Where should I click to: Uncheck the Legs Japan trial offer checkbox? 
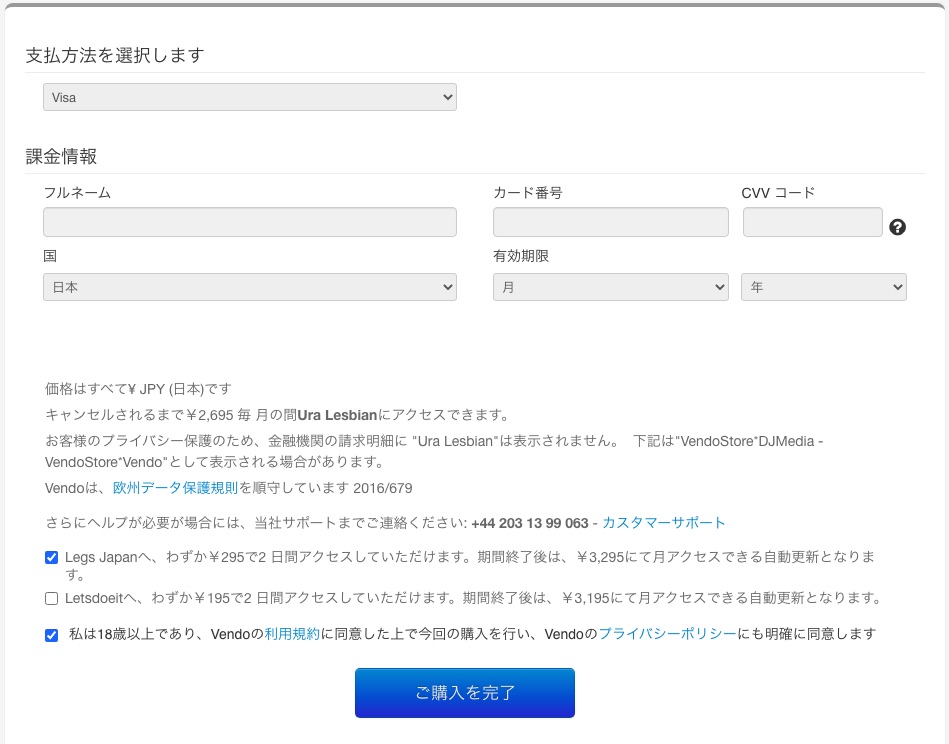[x=52, y=558]
